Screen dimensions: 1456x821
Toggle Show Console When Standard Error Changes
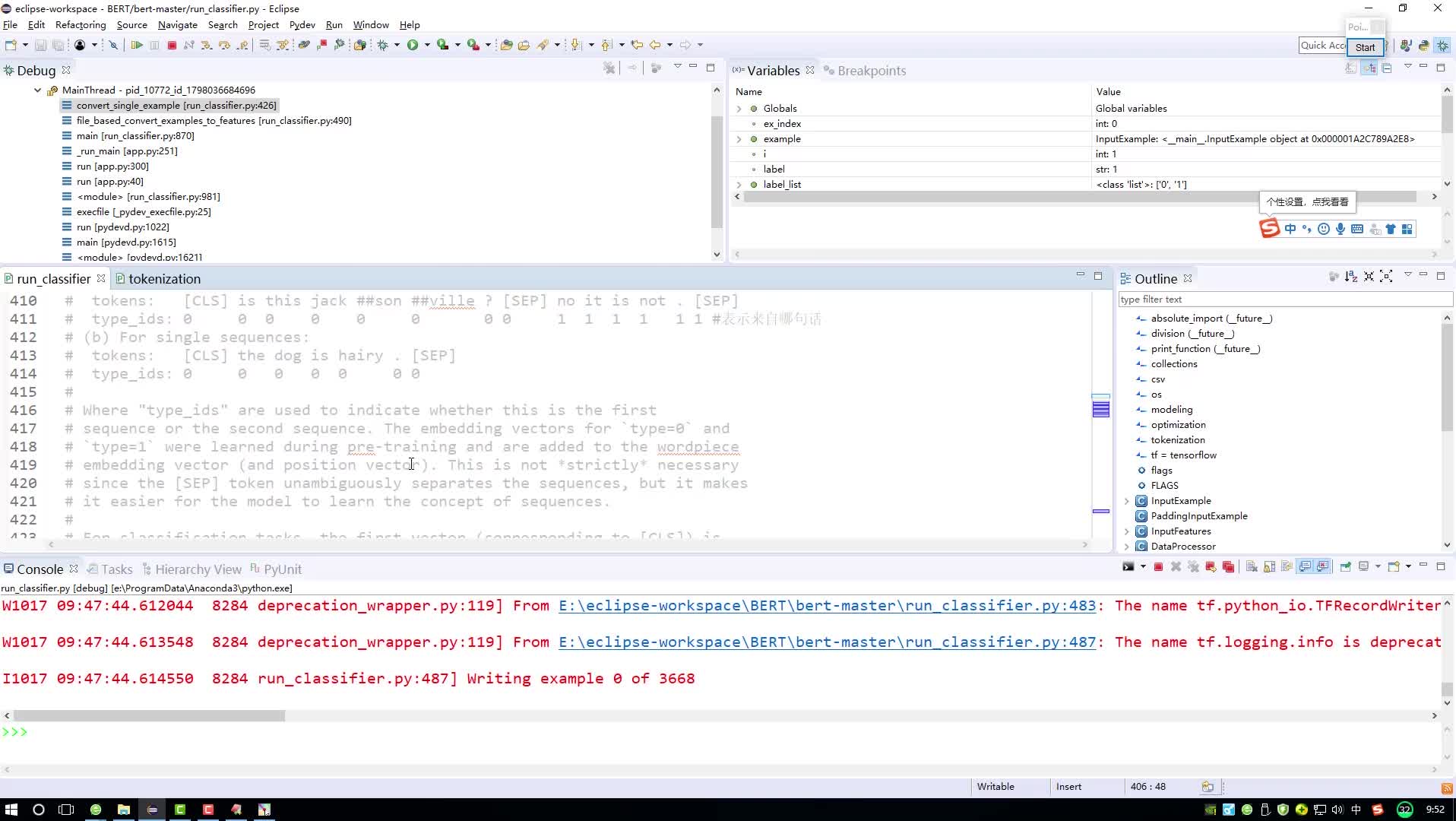tap(1323, 567)
